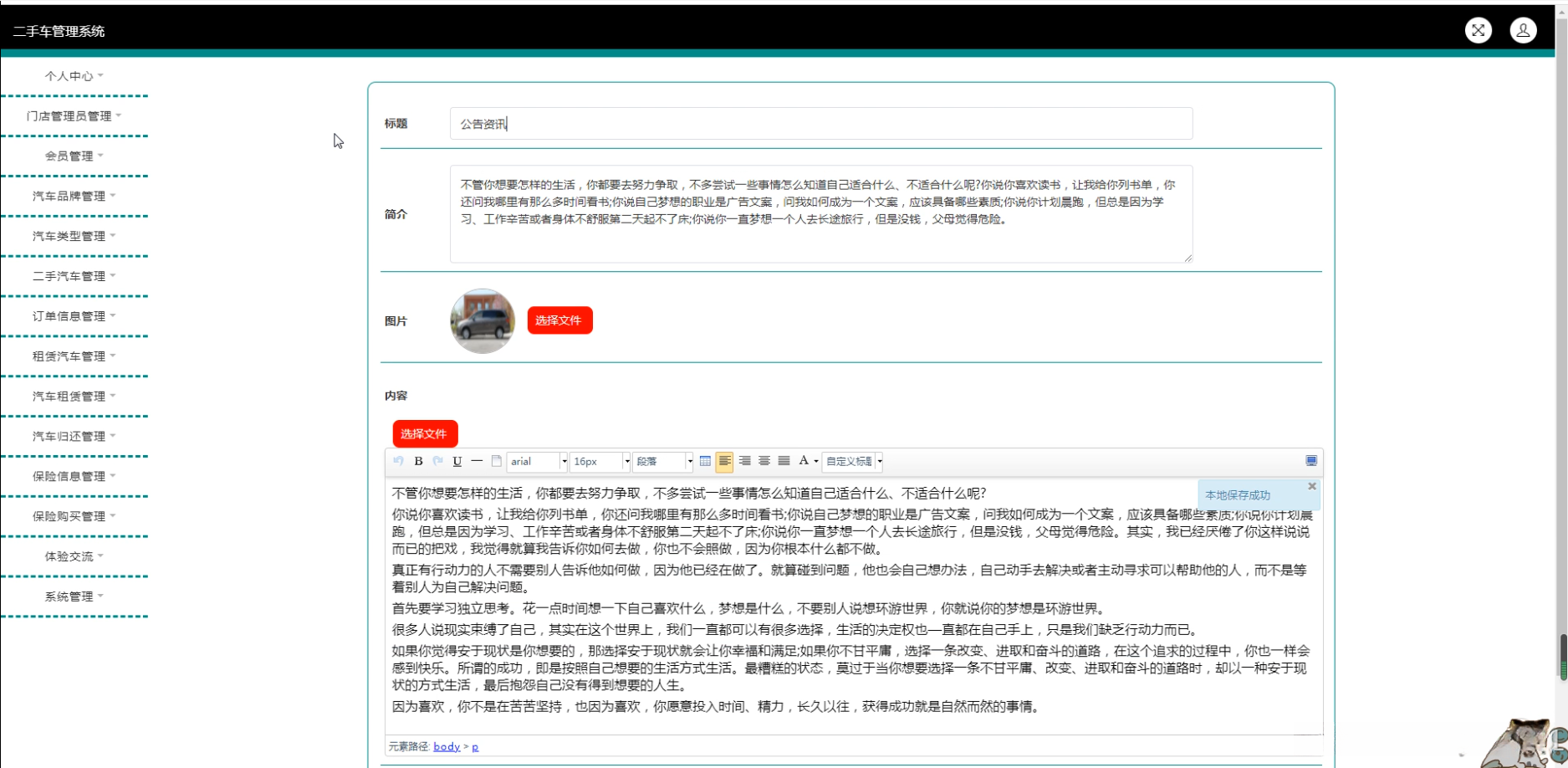This screenshot has height=768, width=1568.
Task: Click the 内容 field label
Action: pyautogui.click(x=396, y=396)
